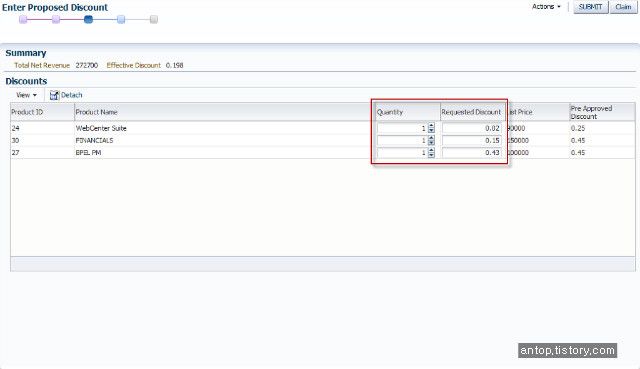
Task: Click the Claim button
Action: [x=623, y=7]
